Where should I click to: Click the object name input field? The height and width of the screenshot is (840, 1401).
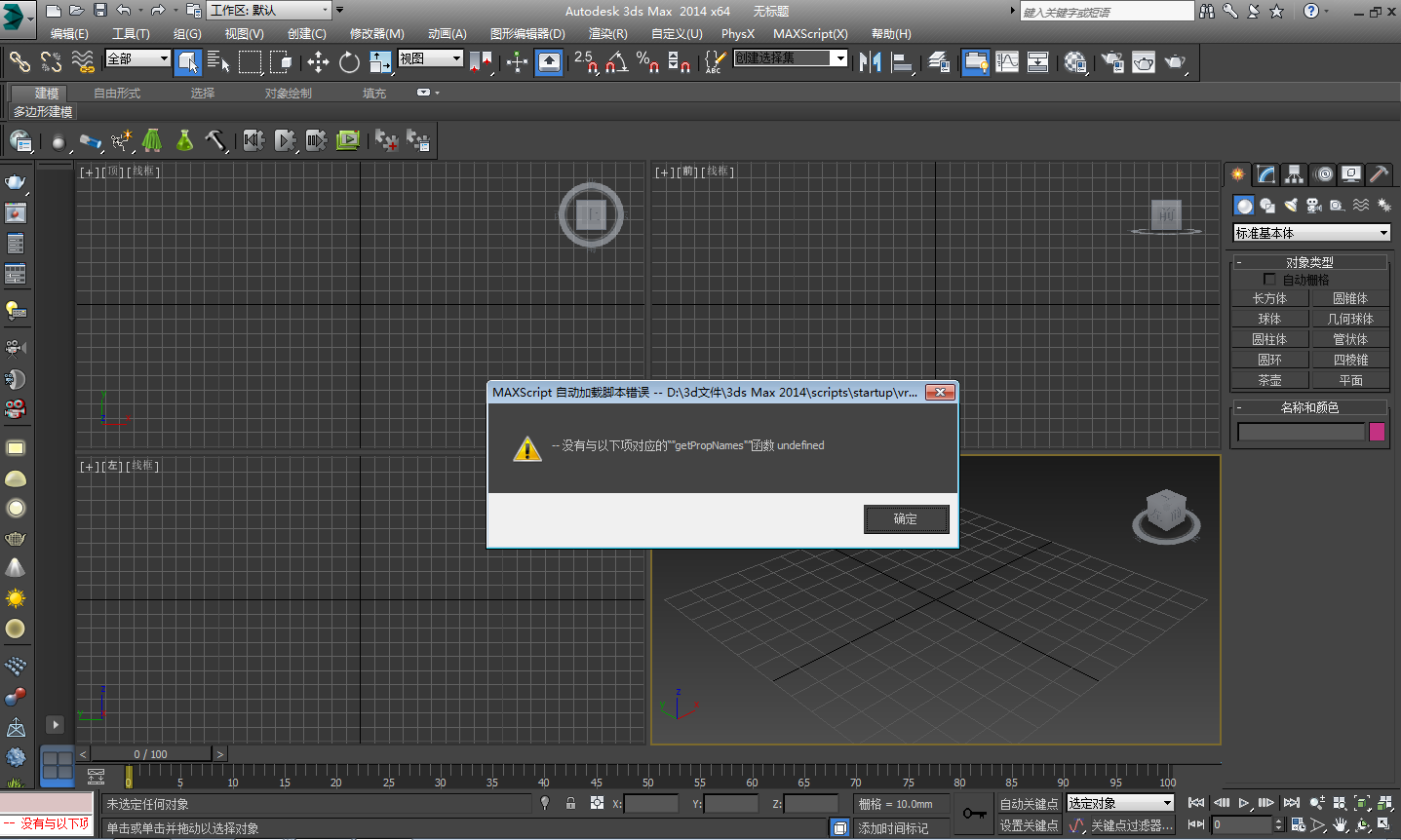(x=1302, y=432)
